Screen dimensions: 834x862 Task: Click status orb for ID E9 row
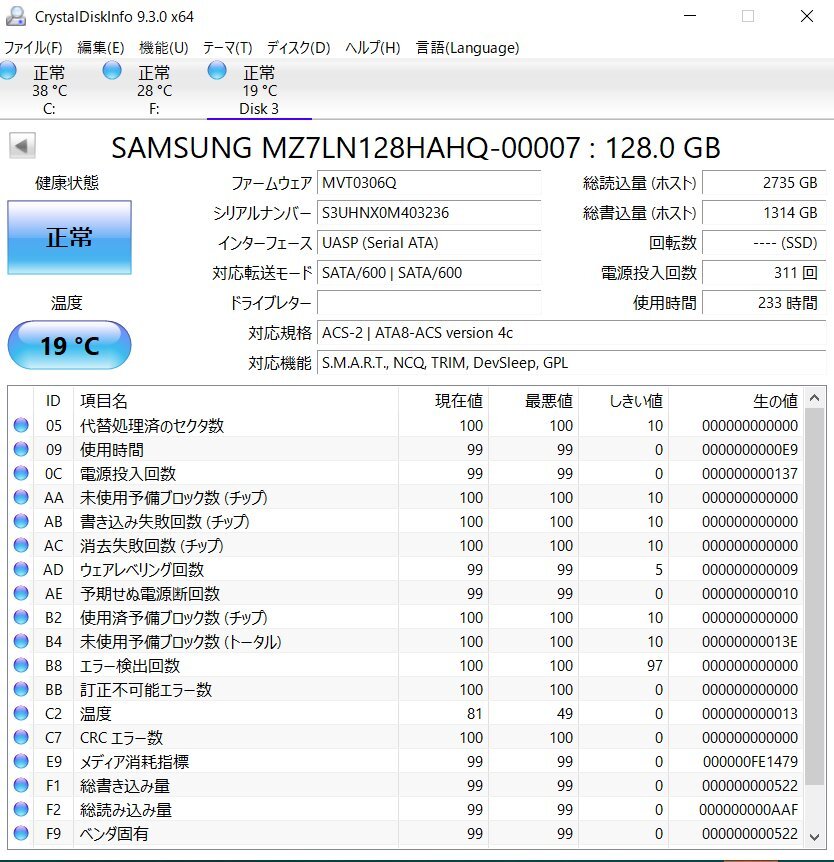tap(21, 761)
